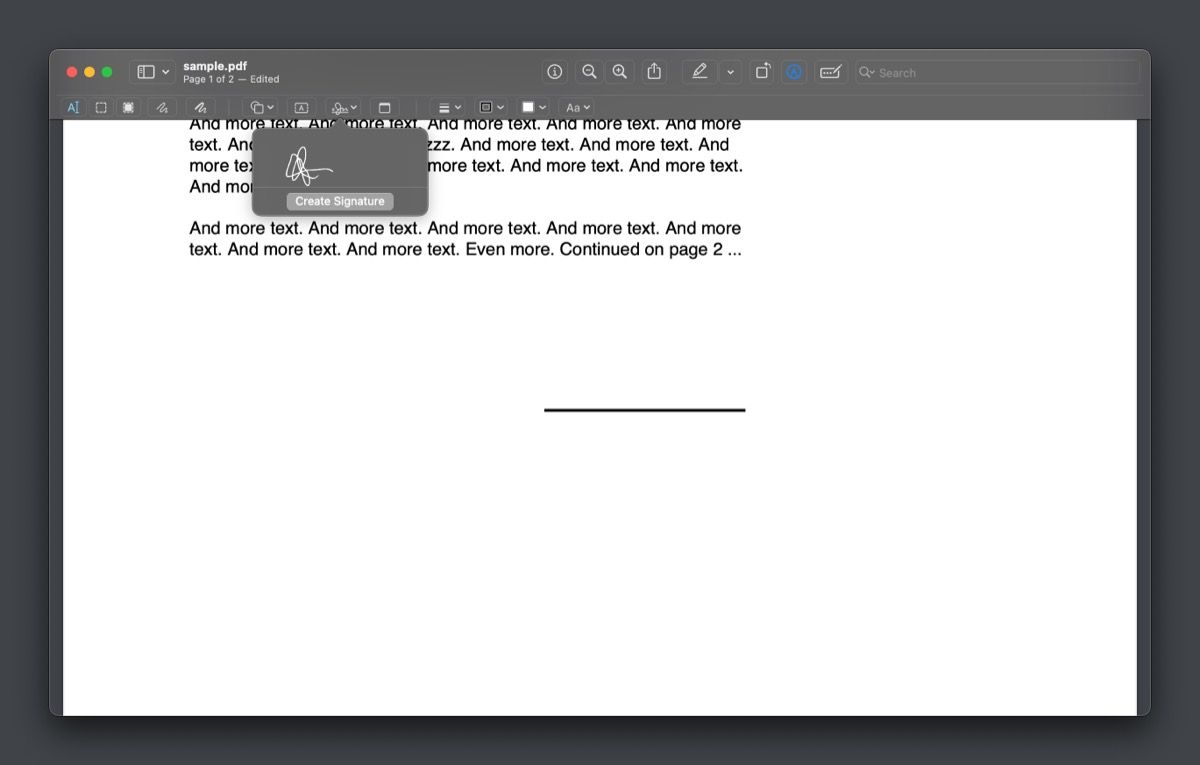Select the Draw tool
Screen dimensions: 1200x765
click(x=199, y=107)
